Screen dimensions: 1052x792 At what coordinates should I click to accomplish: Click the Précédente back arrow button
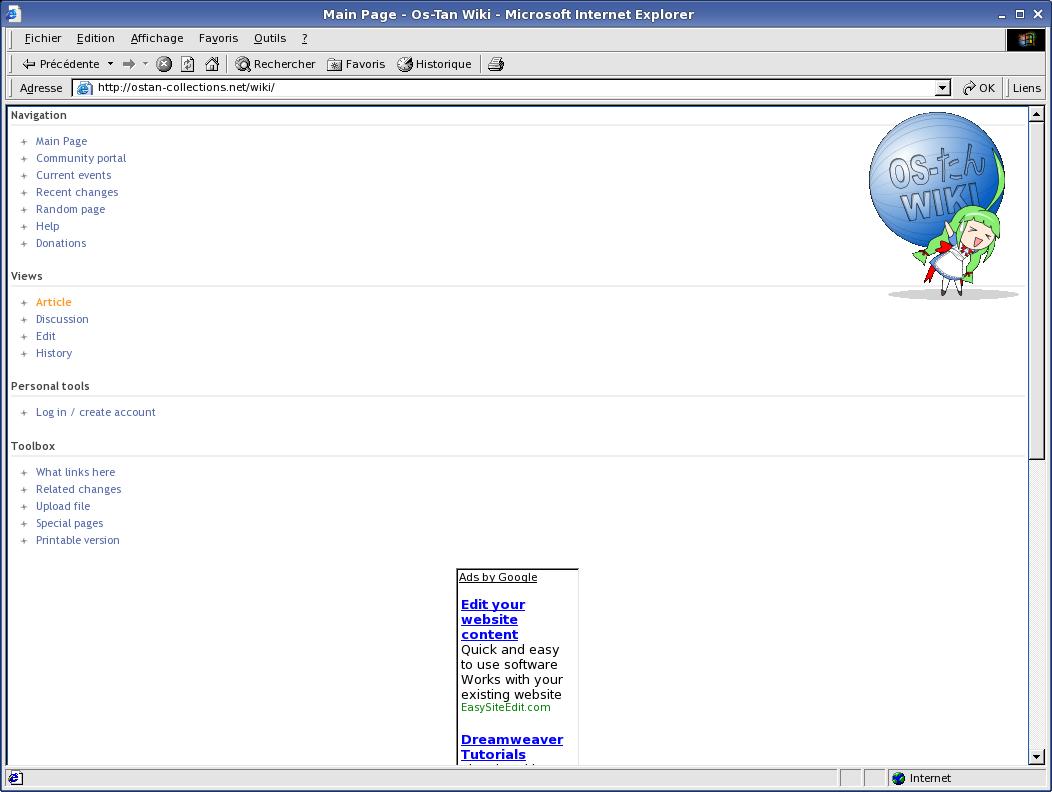[x=60, y=64]
